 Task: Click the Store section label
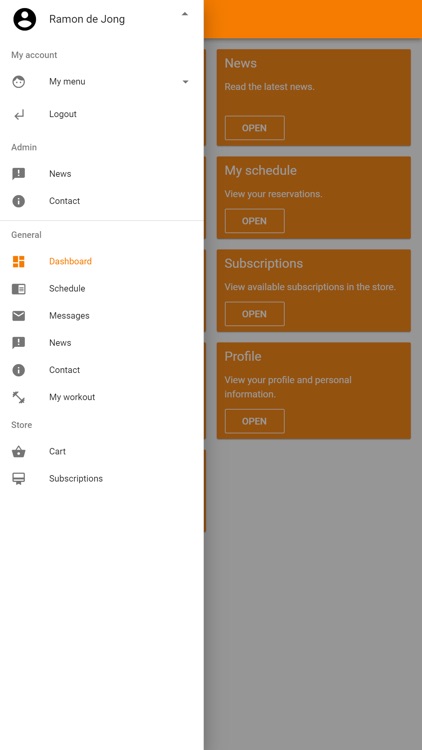pos(22,425)
